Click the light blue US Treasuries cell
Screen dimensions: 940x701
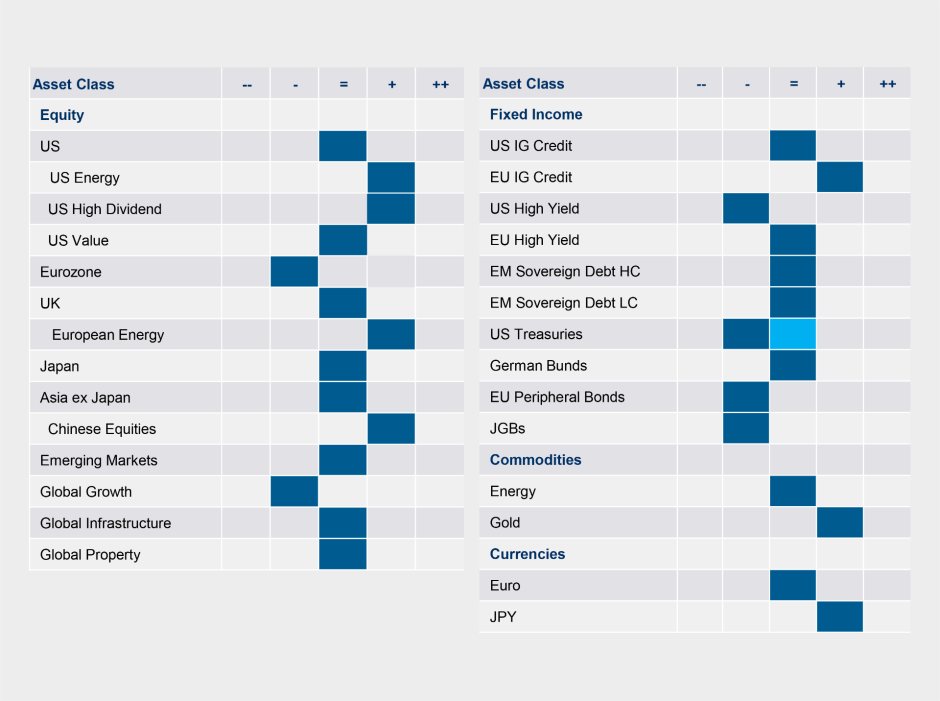coord(793,334)
